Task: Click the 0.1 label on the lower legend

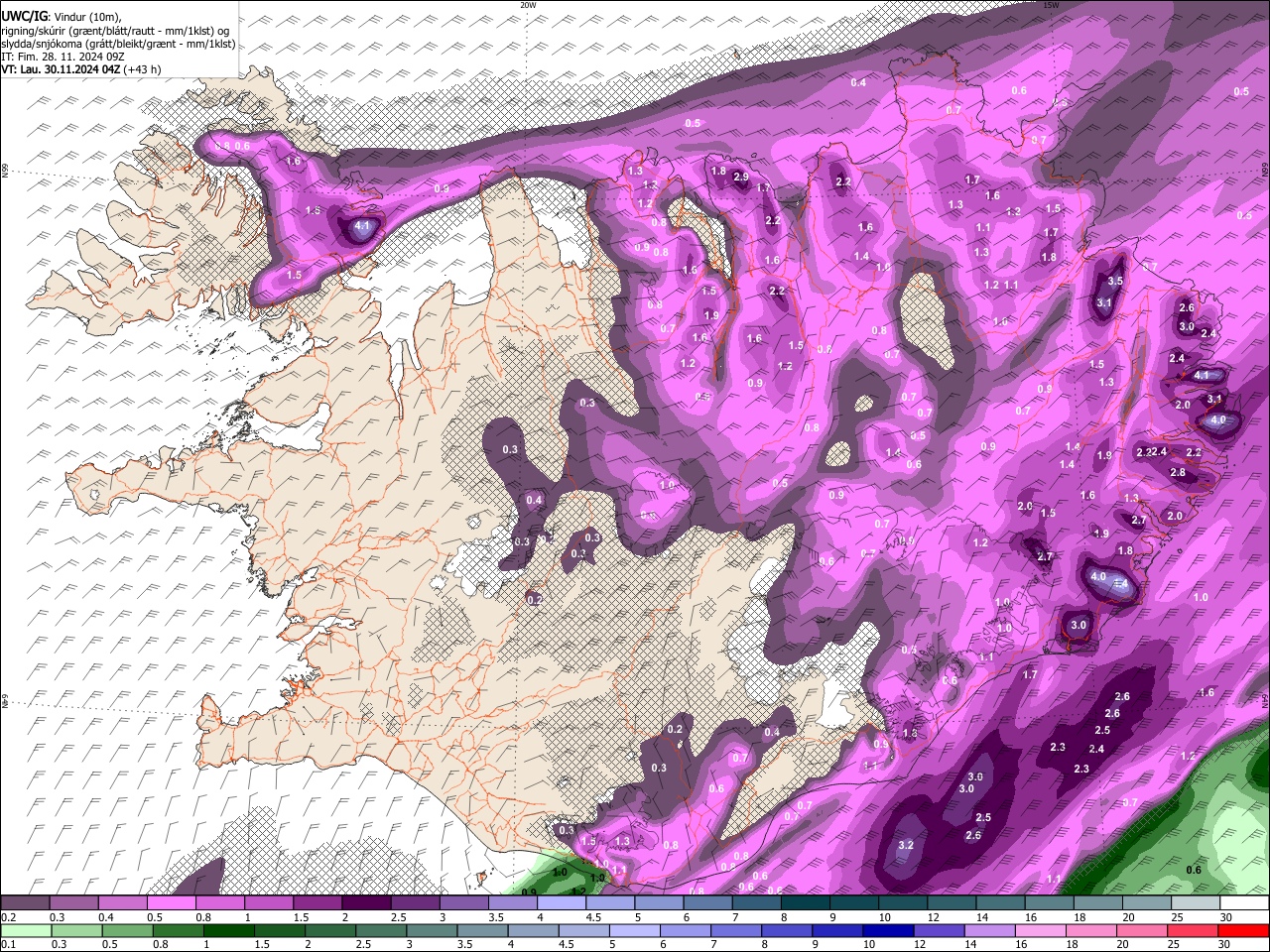Action: (x=8, y=945)
